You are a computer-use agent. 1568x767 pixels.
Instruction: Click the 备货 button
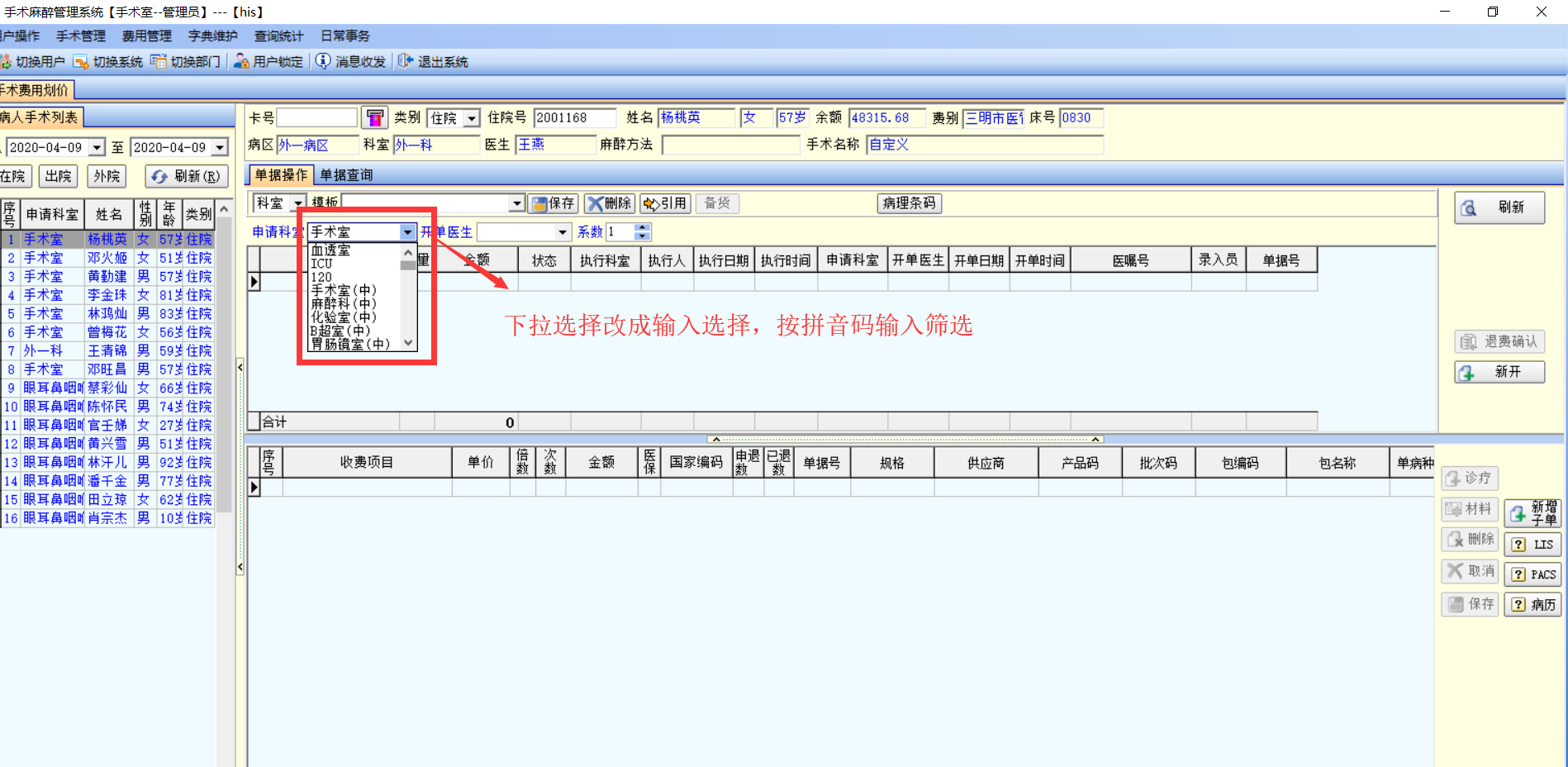click(x=717, y=203)
